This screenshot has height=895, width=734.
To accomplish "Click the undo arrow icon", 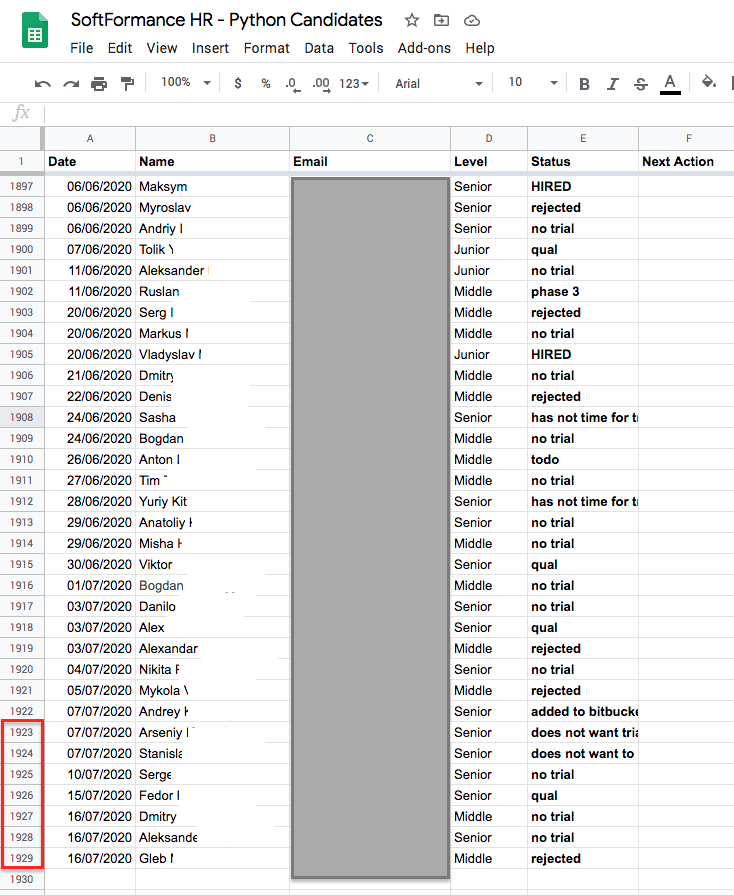I will pyautogui.click(x=42, y=84).
